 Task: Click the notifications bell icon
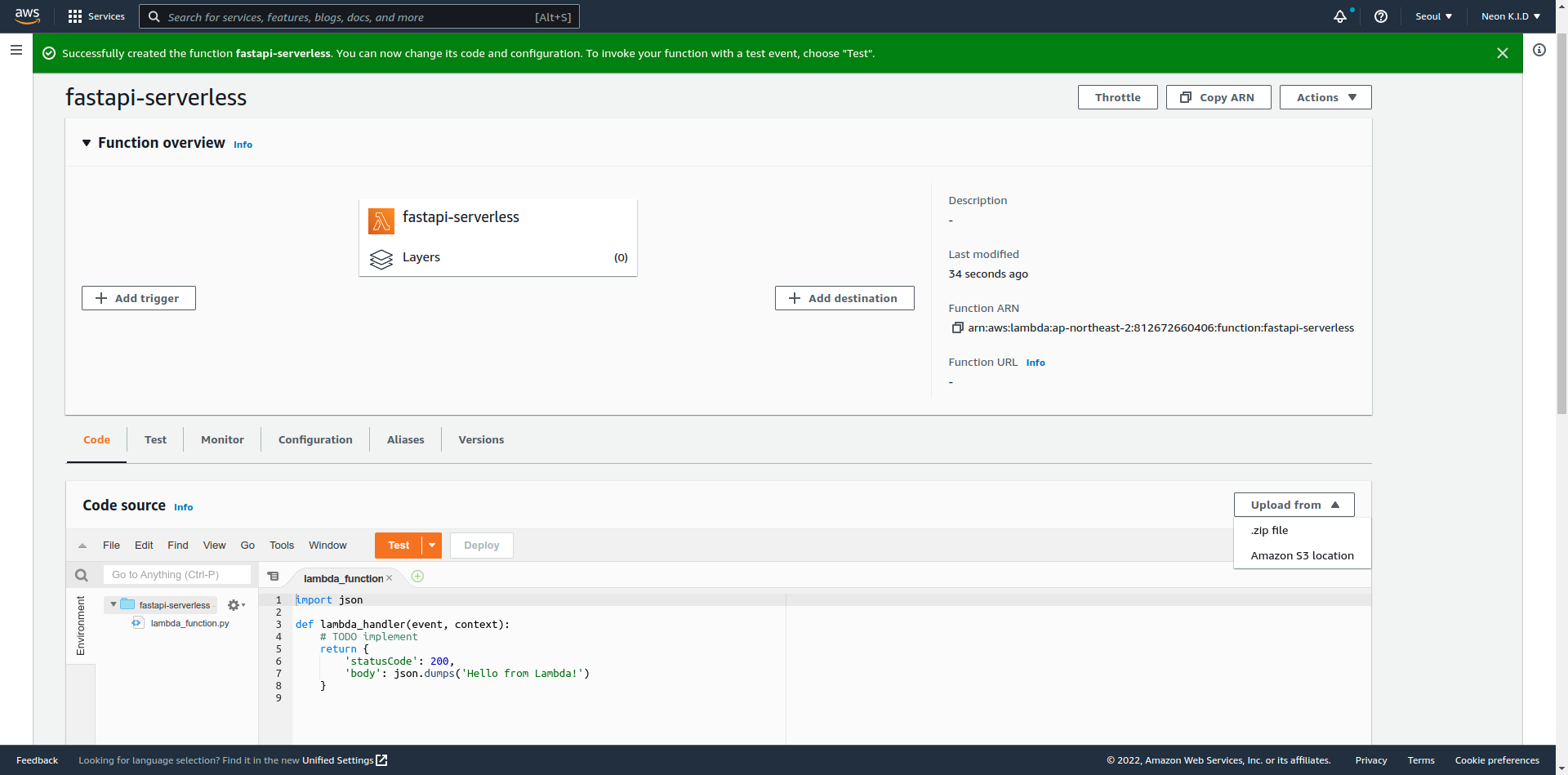1340,16
